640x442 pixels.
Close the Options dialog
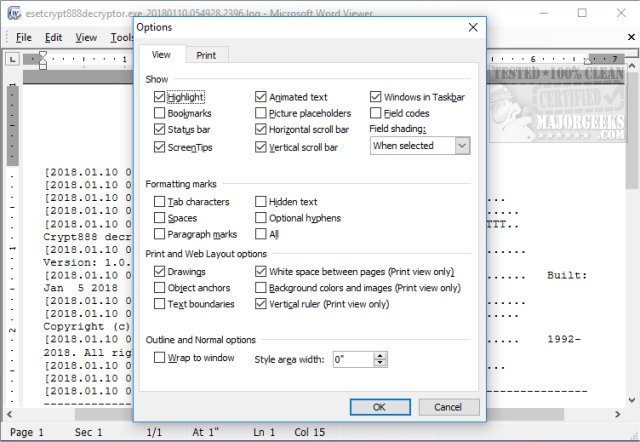click(x=473, y=27)
